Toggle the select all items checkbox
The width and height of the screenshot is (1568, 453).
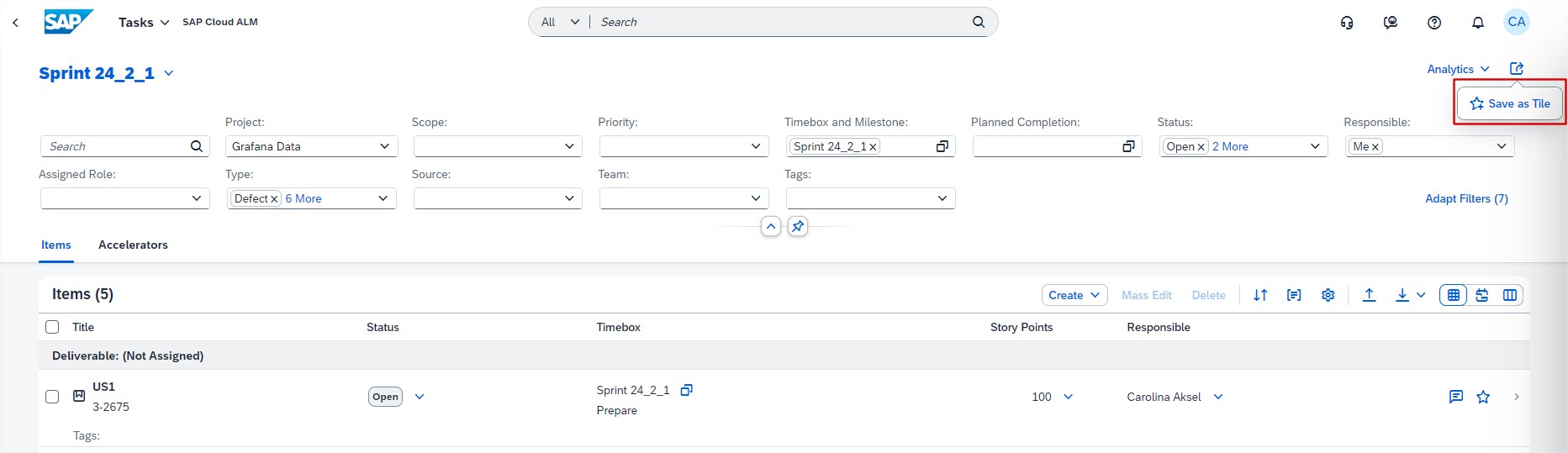coord(52,327)
